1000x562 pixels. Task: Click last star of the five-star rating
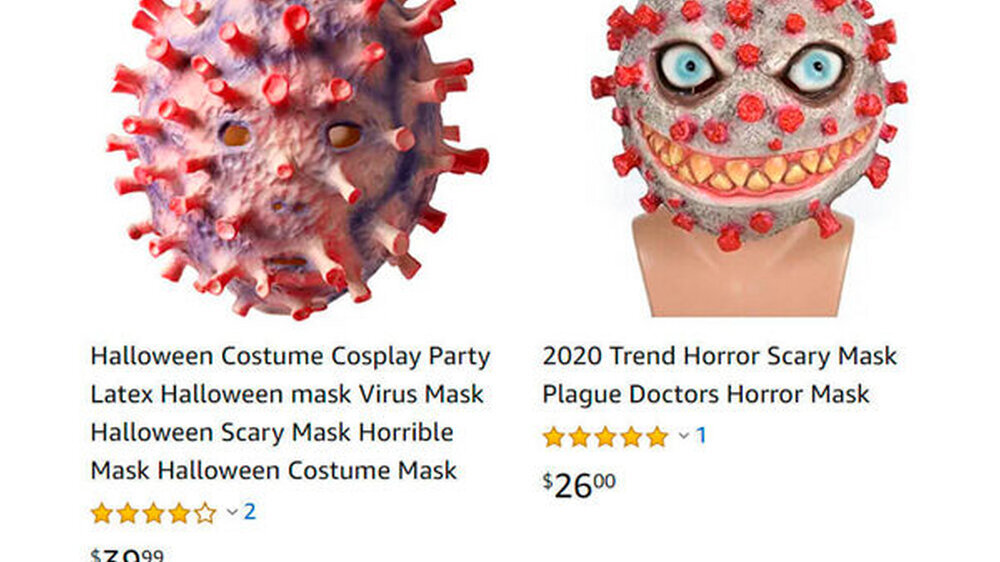[x=657, y=437]
